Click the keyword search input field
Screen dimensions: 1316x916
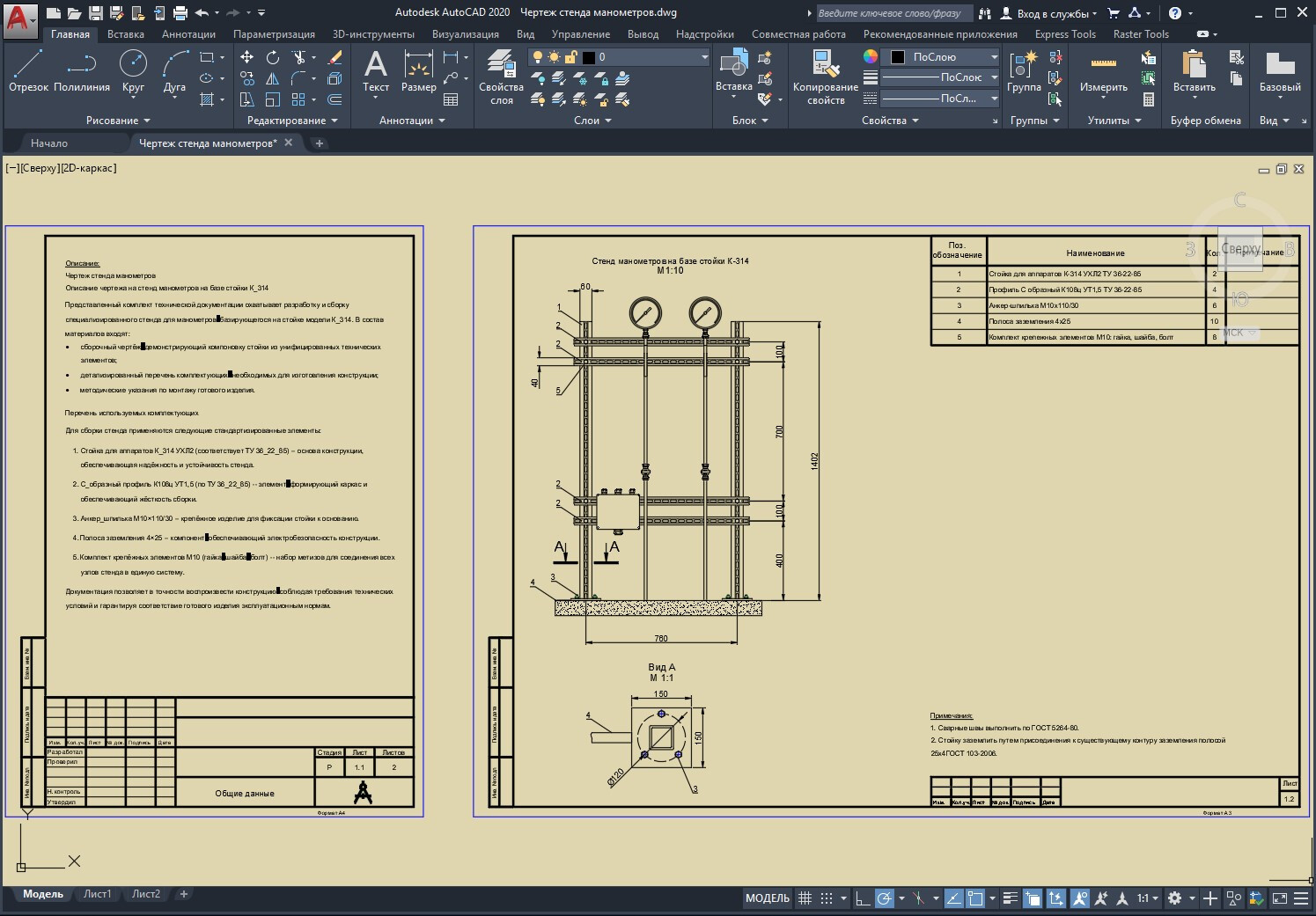pos(893,13)
